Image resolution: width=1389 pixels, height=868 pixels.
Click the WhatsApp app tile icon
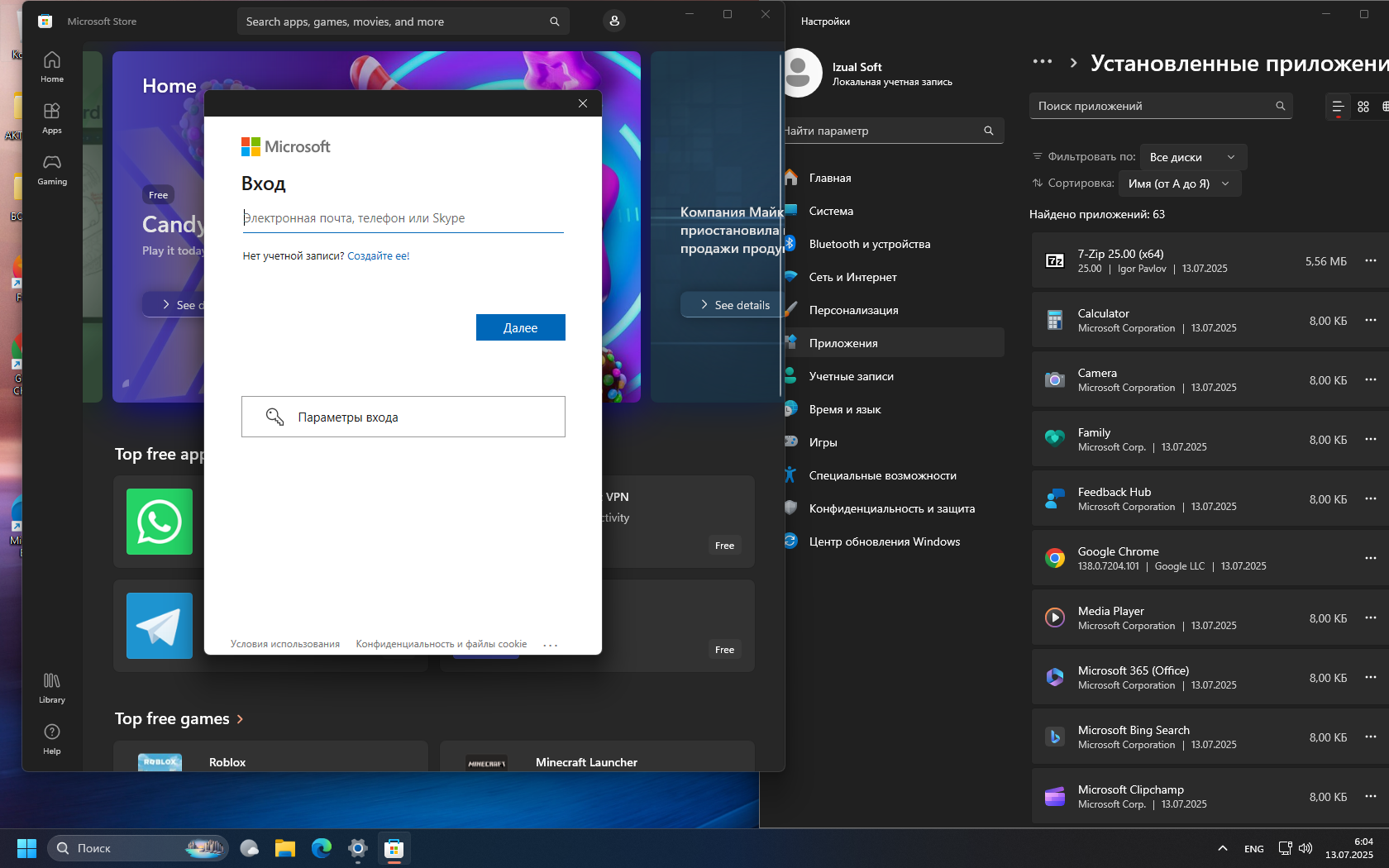tap(160, 522)
